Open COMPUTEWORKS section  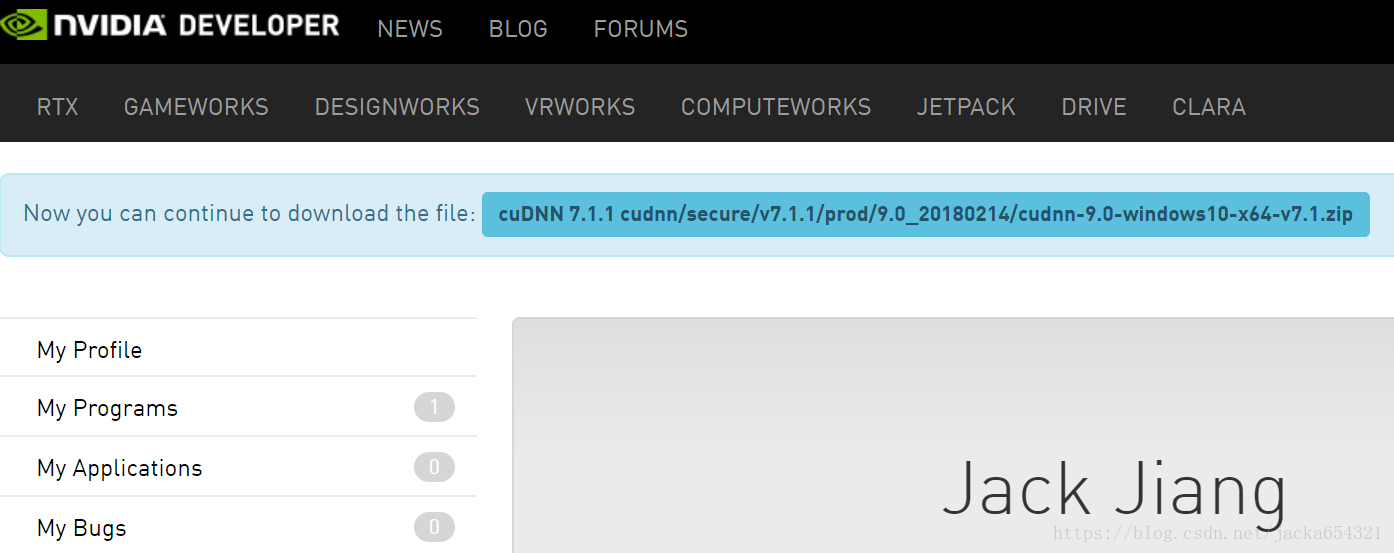click(776, 107)
